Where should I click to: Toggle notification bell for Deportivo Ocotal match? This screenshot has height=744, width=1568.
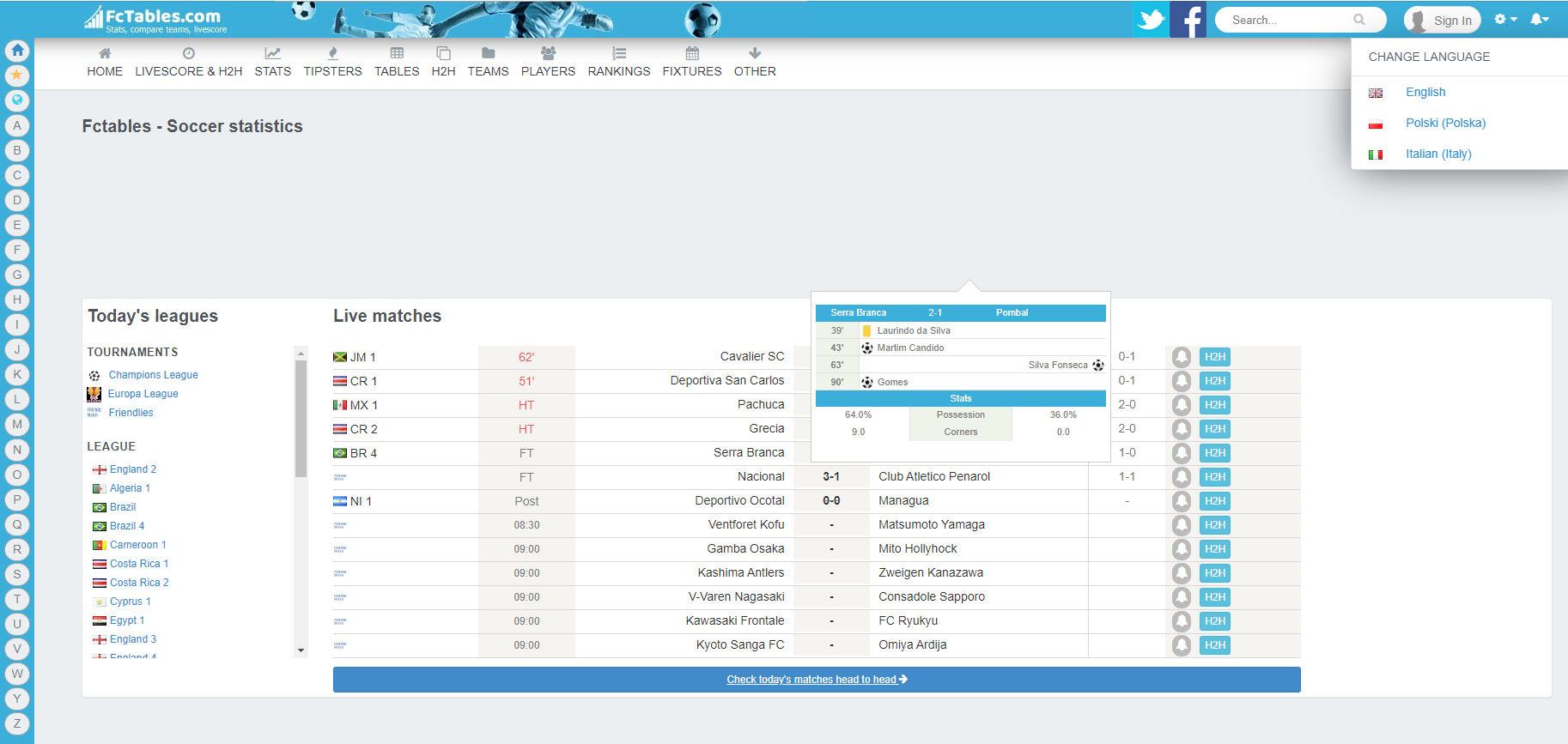(x=1182, y=501)
